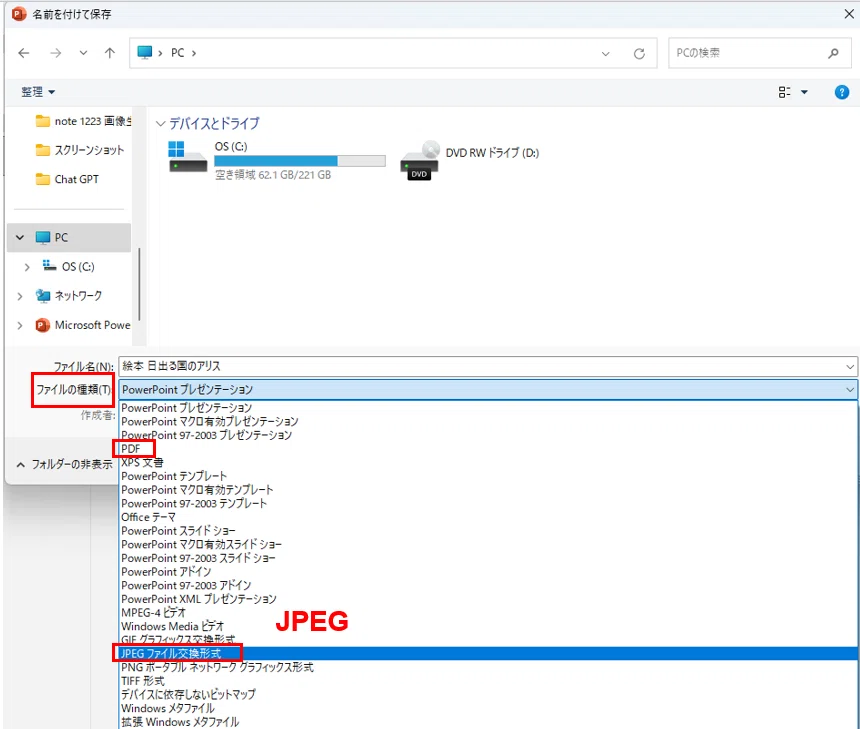Choose PDF as file type
Screen dimensions: 860x729
click(488, 449)
